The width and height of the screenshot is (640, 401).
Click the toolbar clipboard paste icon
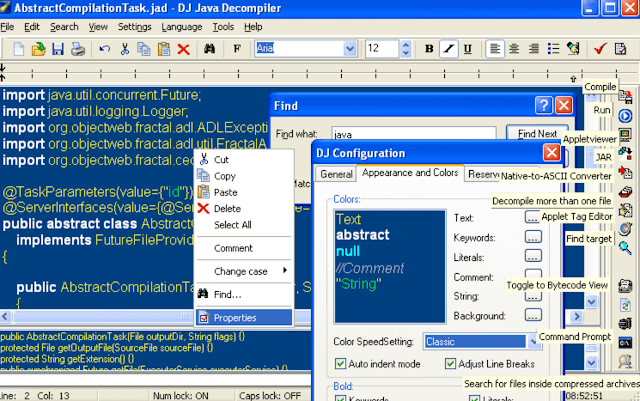(x=164, y=49)
